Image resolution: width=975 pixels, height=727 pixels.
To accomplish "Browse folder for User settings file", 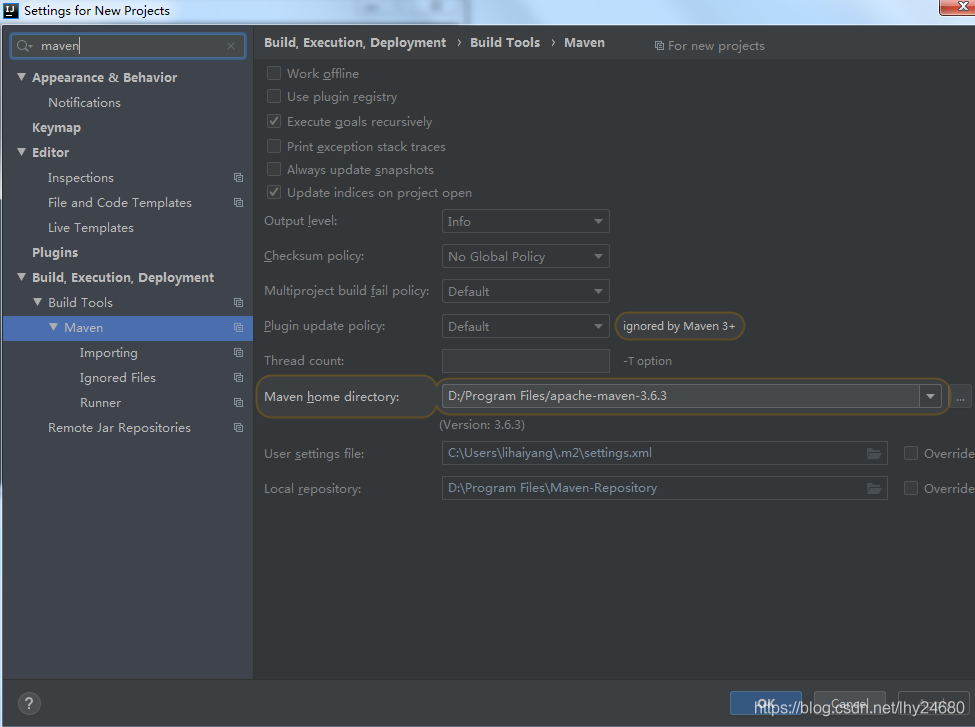I will tap(875, 454).
